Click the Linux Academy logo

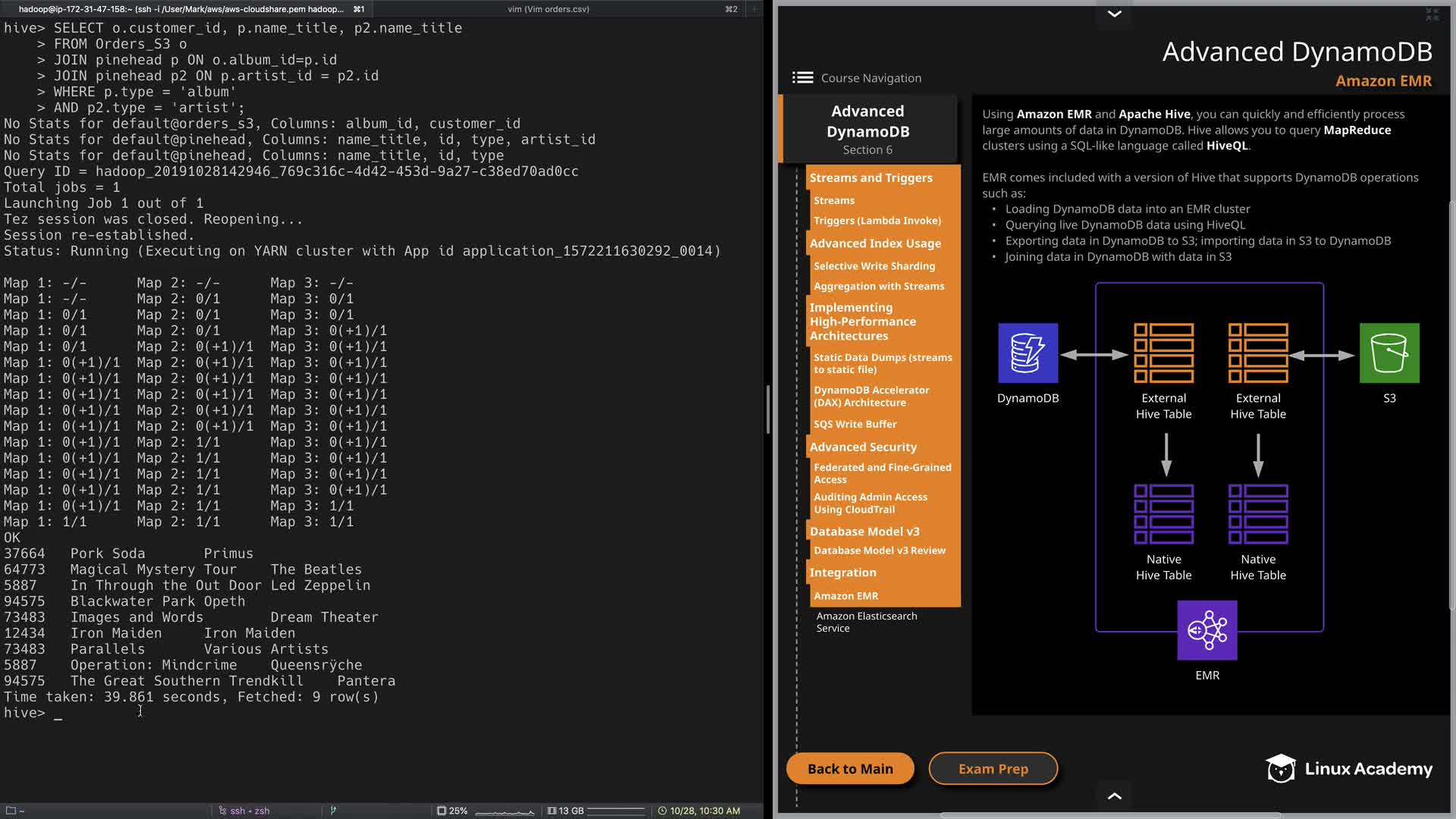(1349, 768)
